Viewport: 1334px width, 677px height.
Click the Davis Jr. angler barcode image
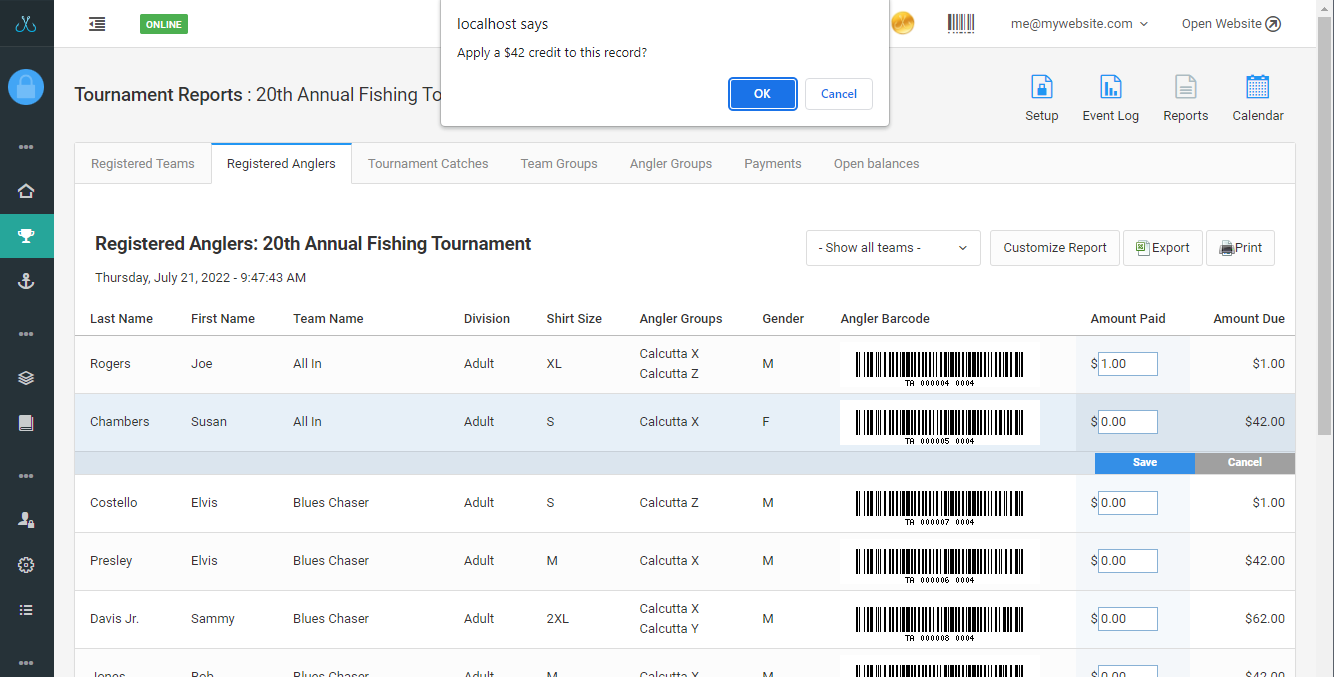coord(940,620)
